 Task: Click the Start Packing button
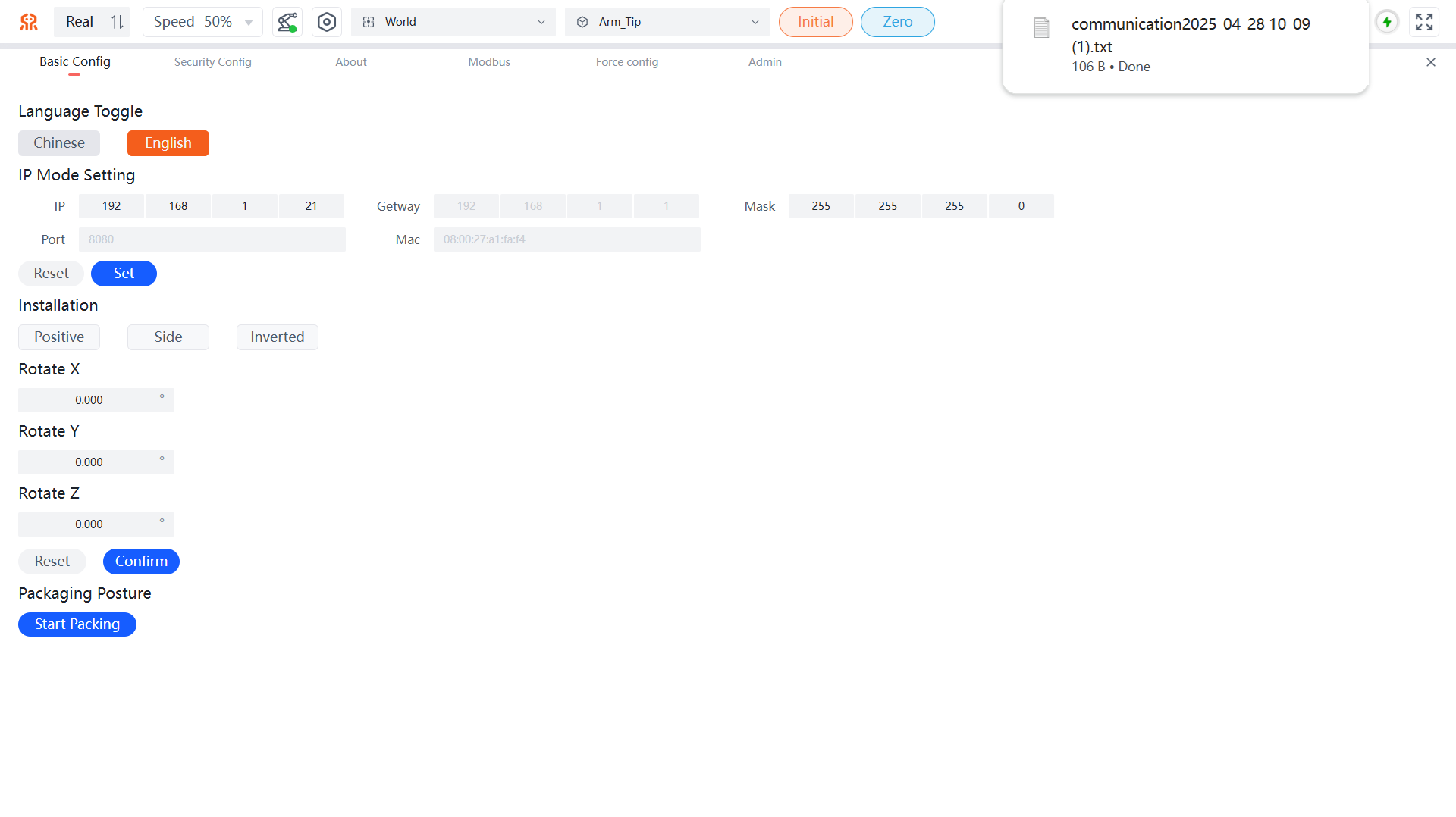pyautogui.click(x=77, y=624)
